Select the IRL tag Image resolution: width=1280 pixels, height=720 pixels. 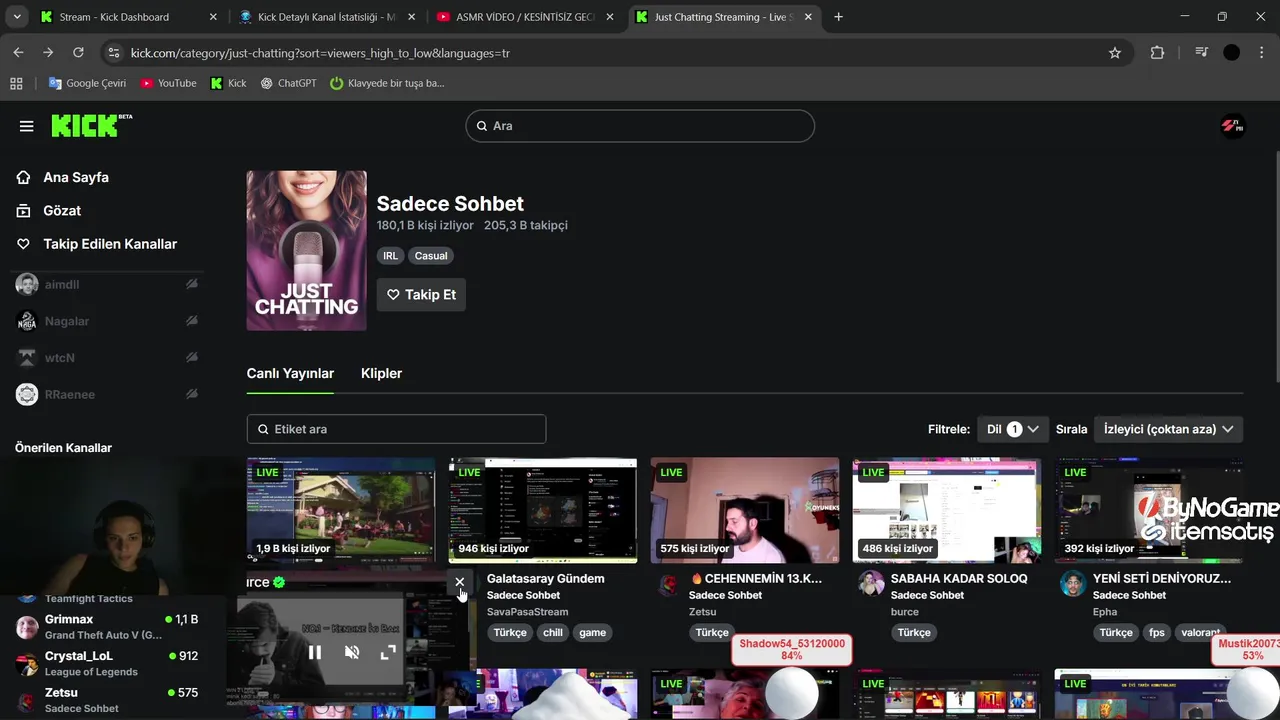390,256
